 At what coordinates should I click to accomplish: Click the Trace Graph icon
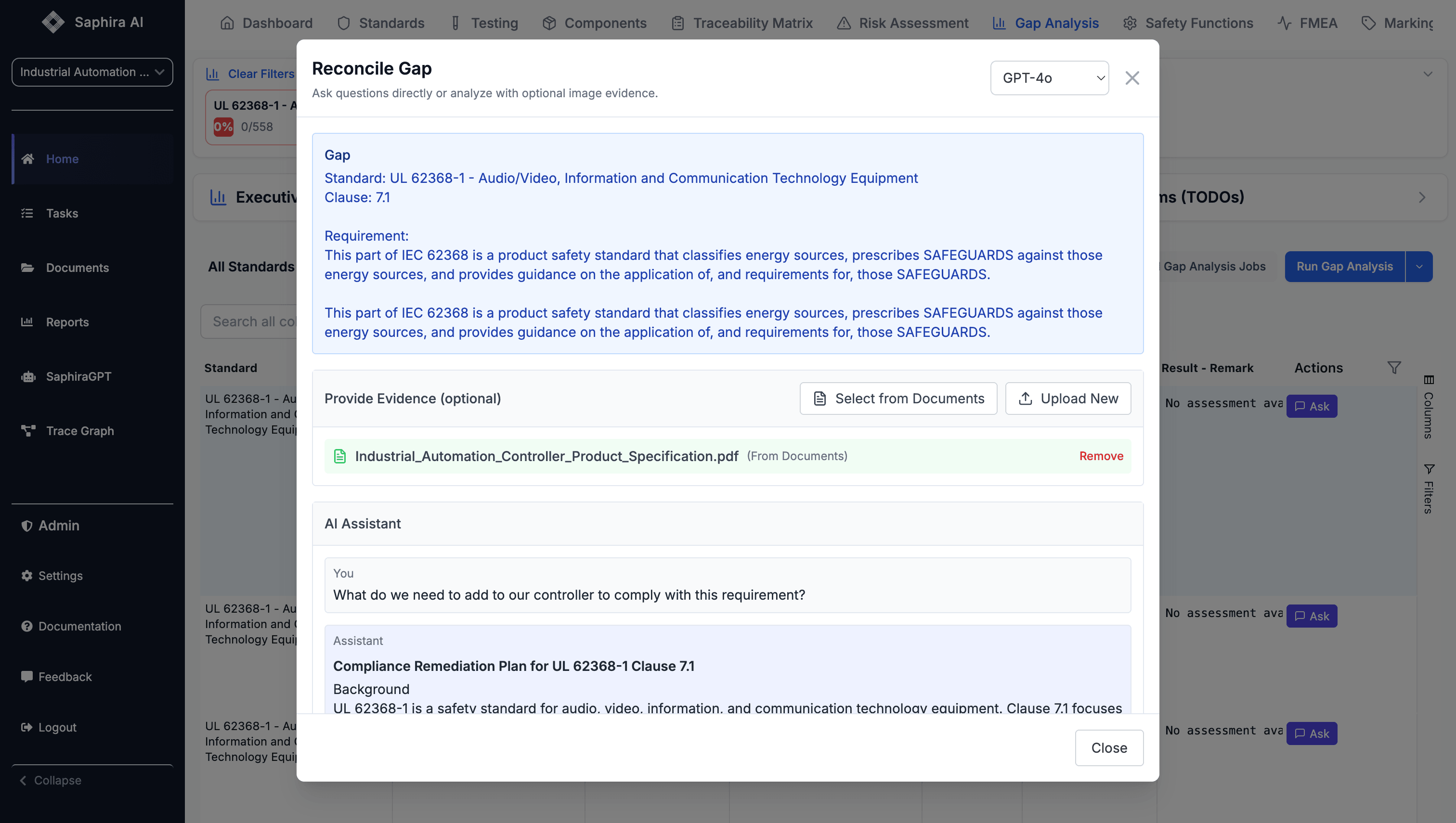coord(28,431)
